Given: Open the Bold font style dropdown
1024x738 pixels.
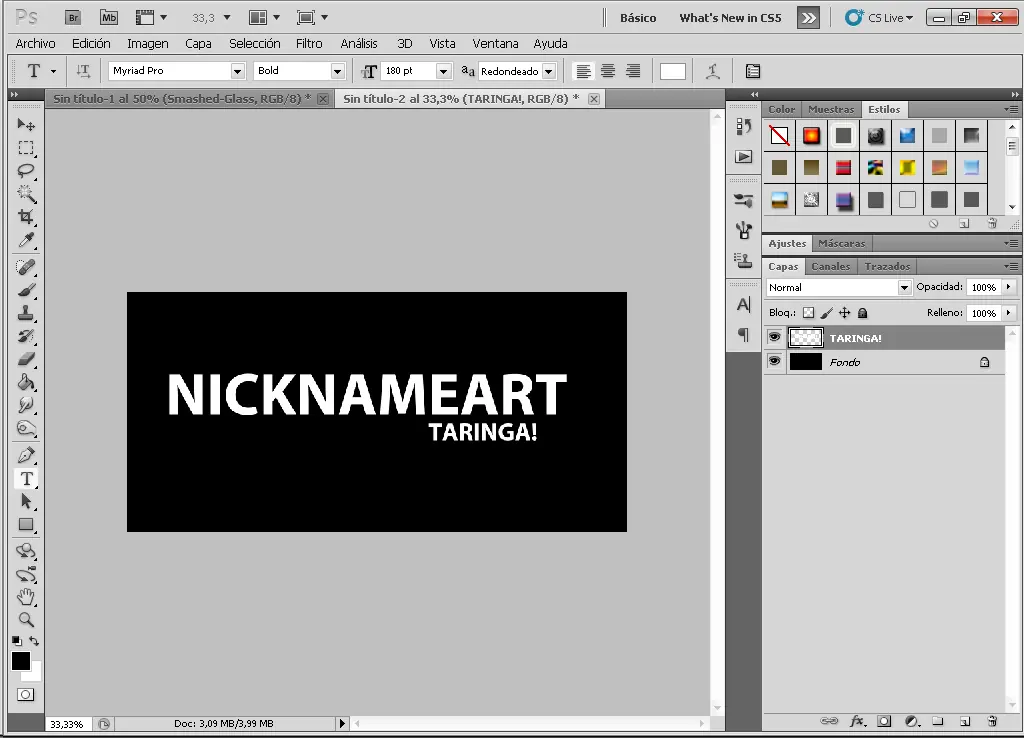Looking at the screenshot, I should (x=338, y=71).
